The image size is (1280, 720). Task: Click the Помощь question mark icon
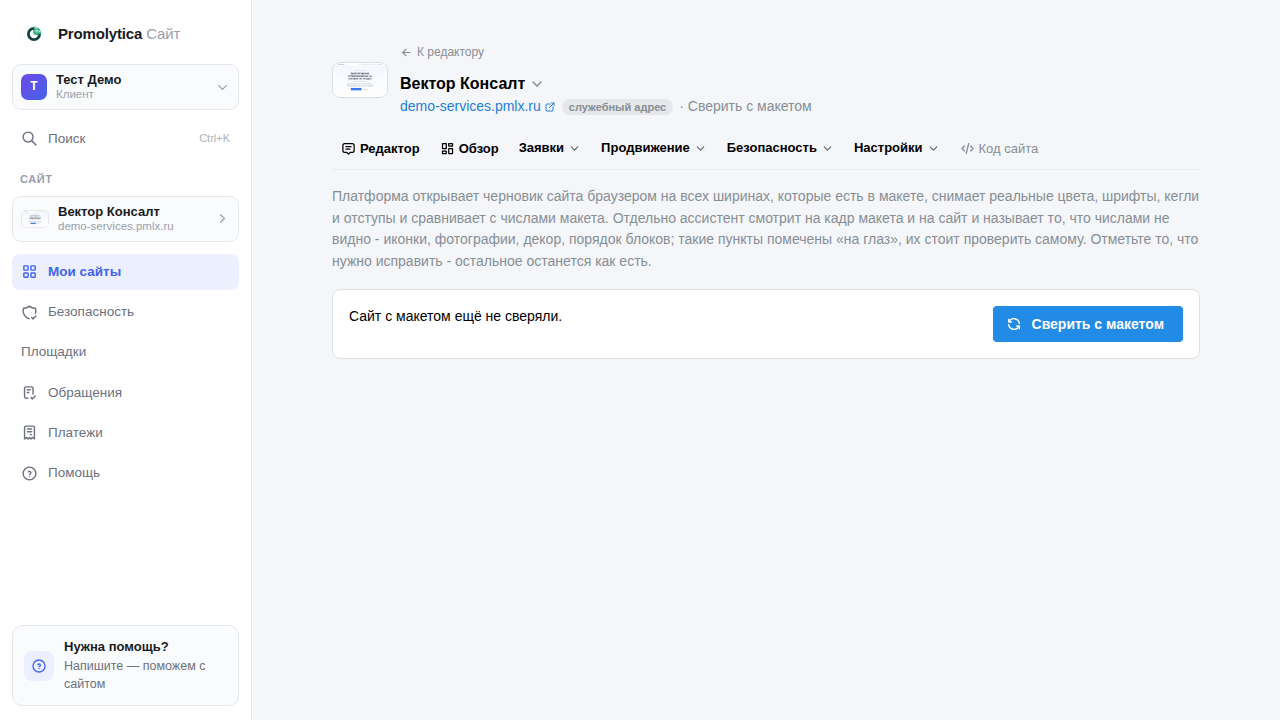pyautogui.click(x=29, y=473)
